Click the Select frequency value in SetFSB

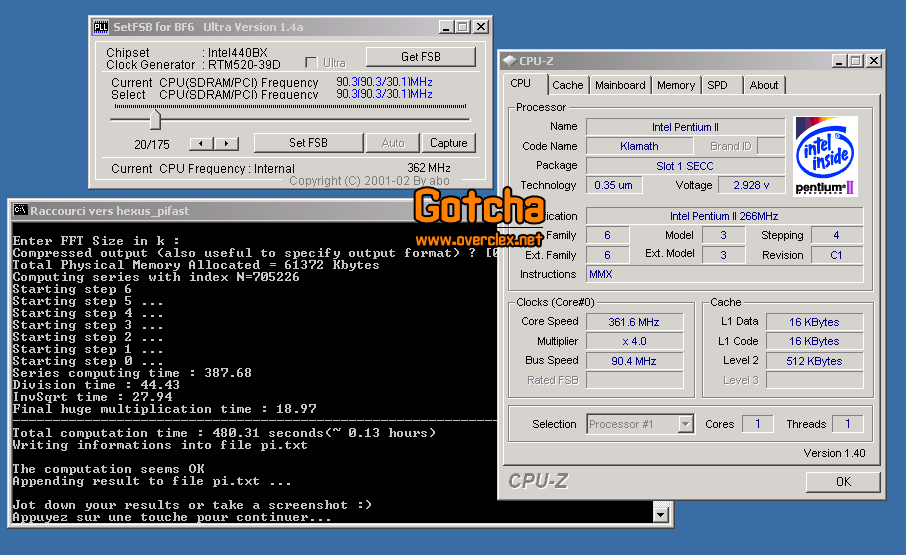point(384,94)
